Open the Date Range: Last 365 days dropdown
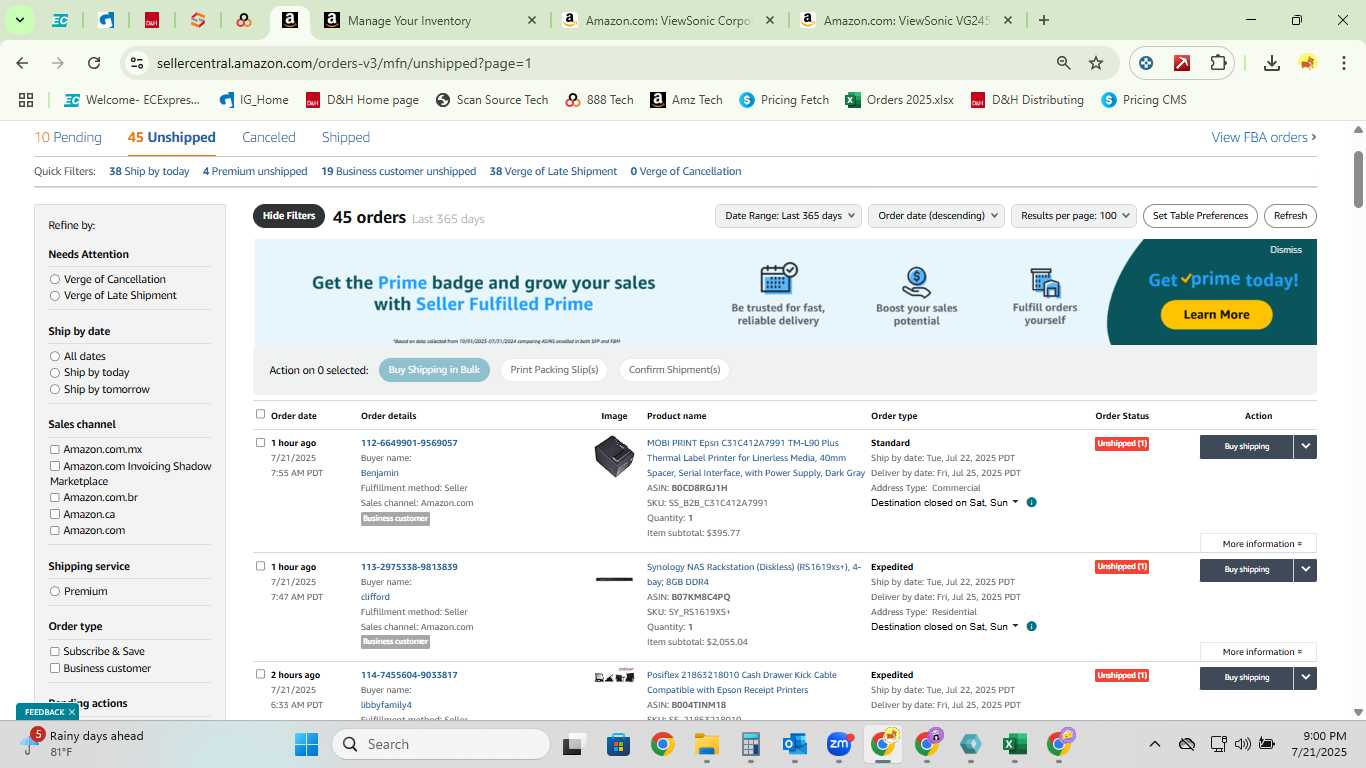The height and width of the screenshot is (768, 1366). coord(790,216)
